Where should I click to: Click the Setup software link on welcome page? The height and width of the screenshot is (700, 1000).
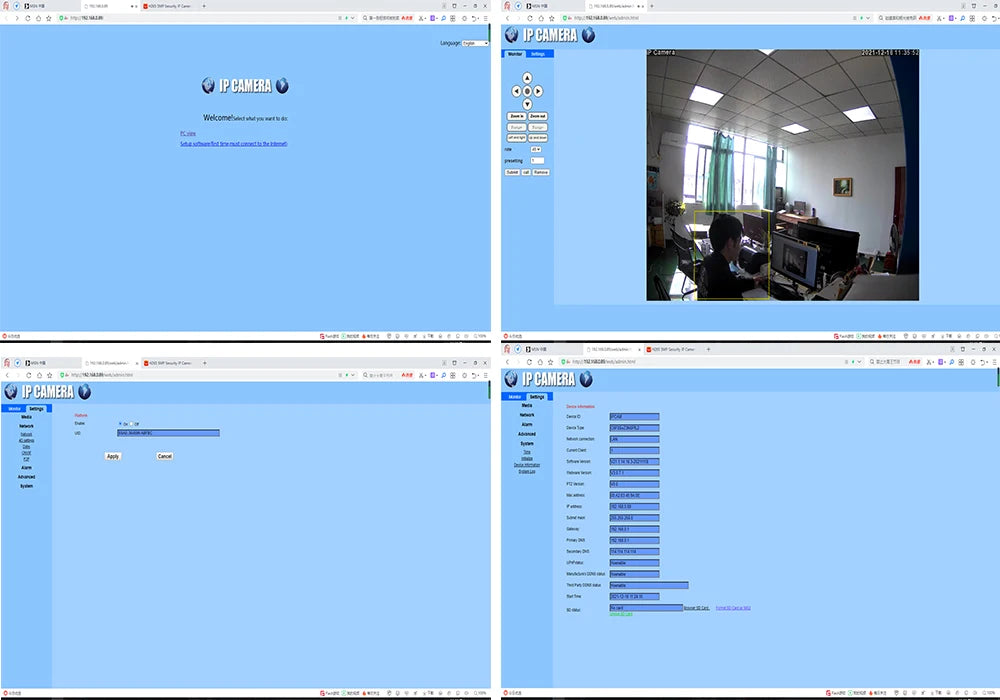point(233,143)
